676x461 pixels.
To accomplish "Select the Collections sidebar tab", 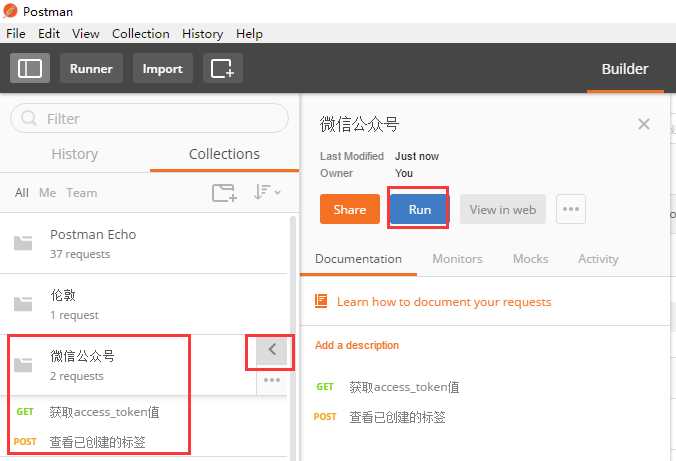I will pyautogui.click(x=224, y=154).
